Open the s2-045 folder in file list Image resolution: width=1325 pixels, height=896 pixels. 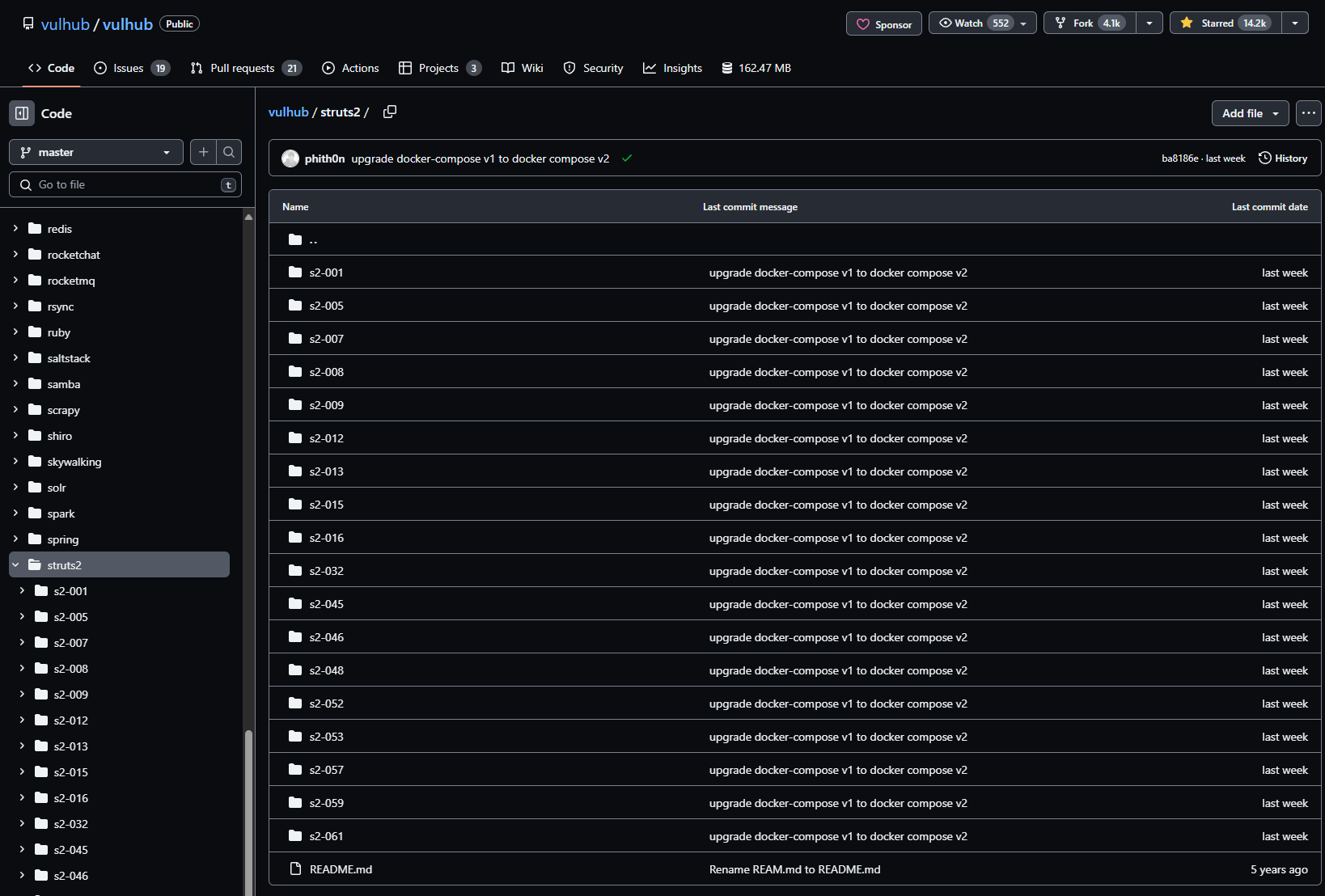327,604
